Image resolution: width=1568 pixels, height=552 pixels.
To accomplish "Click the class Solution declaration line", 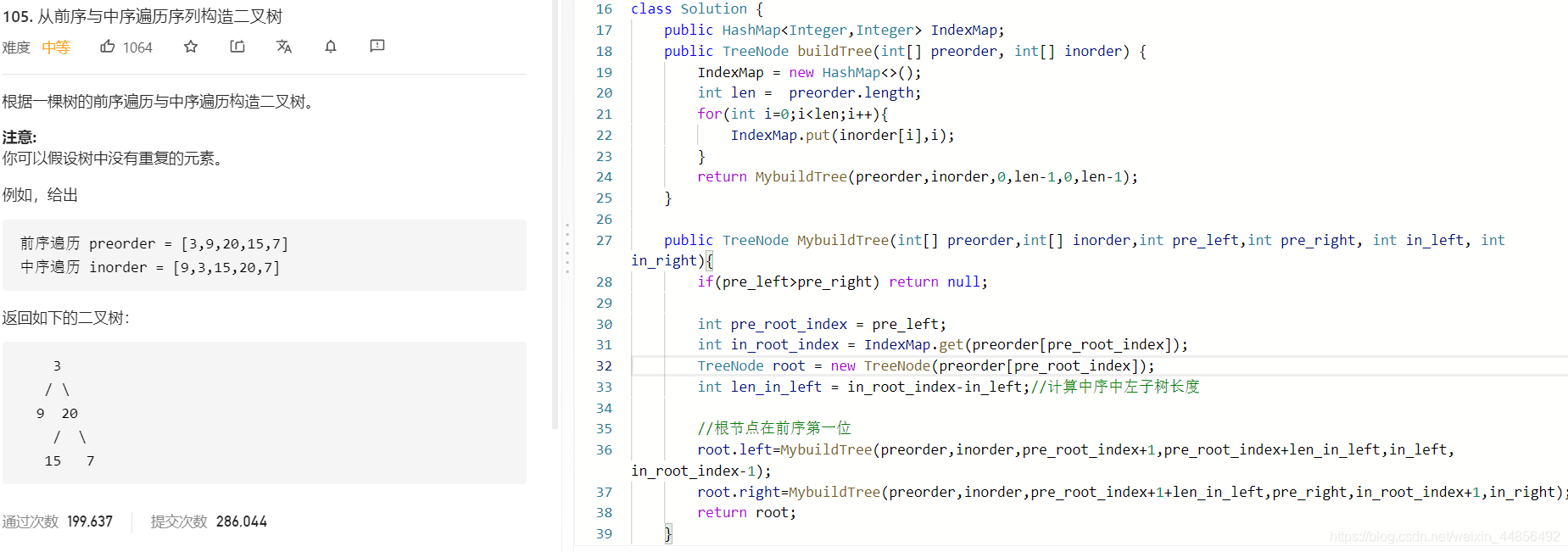I will (697, 8).
